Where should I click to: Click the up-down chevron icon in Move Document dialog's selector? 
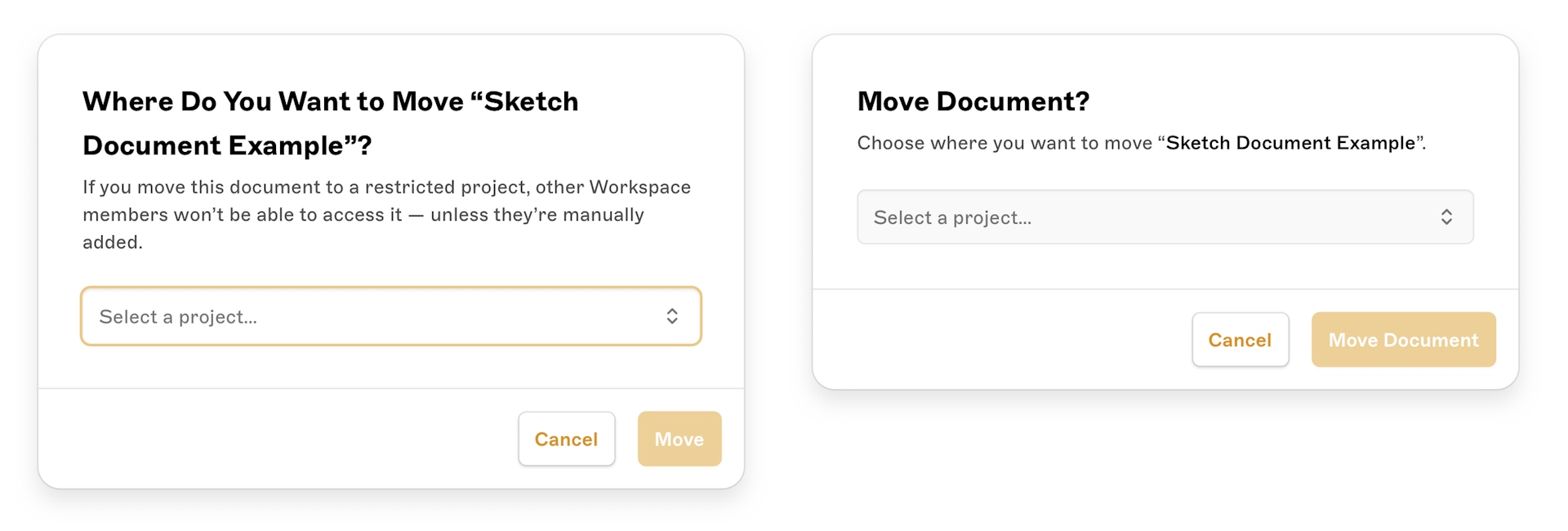tap(1446, 217)
